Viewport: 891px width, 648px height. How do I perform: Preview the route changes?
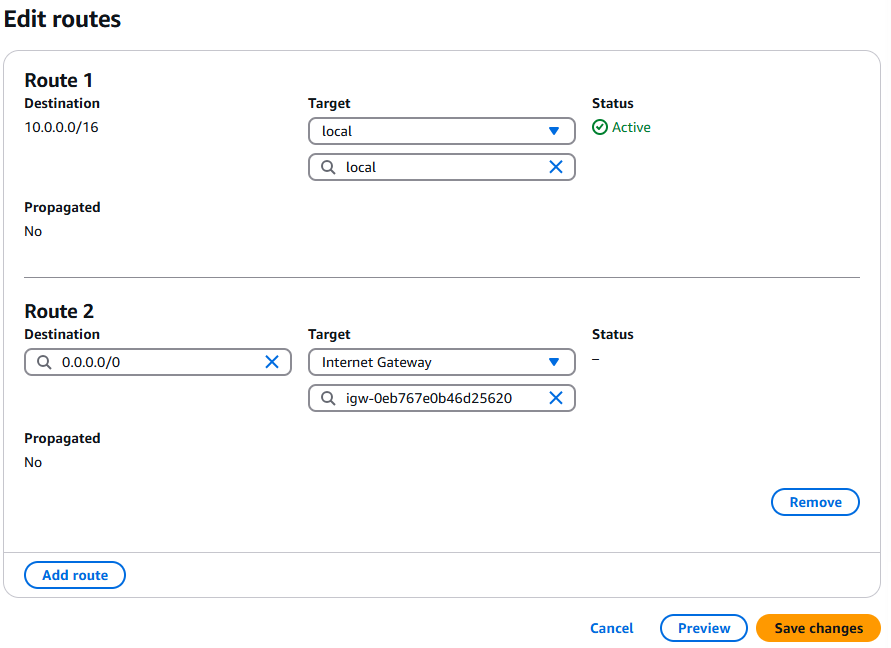tap(704, 628)
